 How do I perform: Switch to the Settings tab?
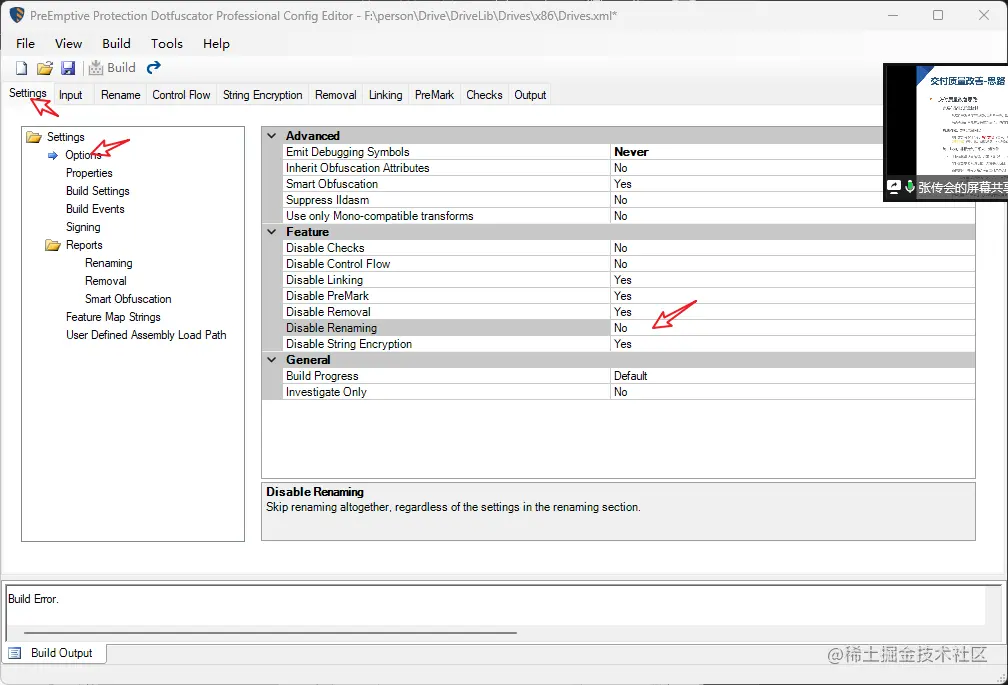tap(28, 93)
